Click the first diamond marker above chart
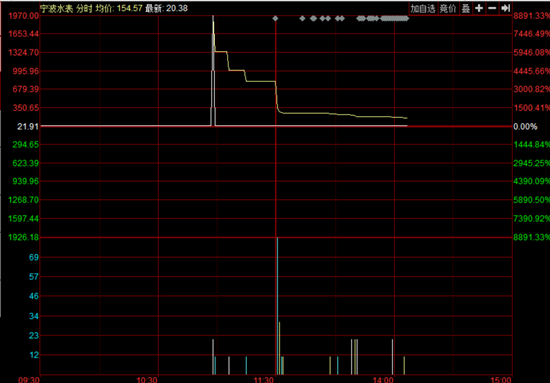The width and height of the screenshot is (550, 383). coord(275,18)
